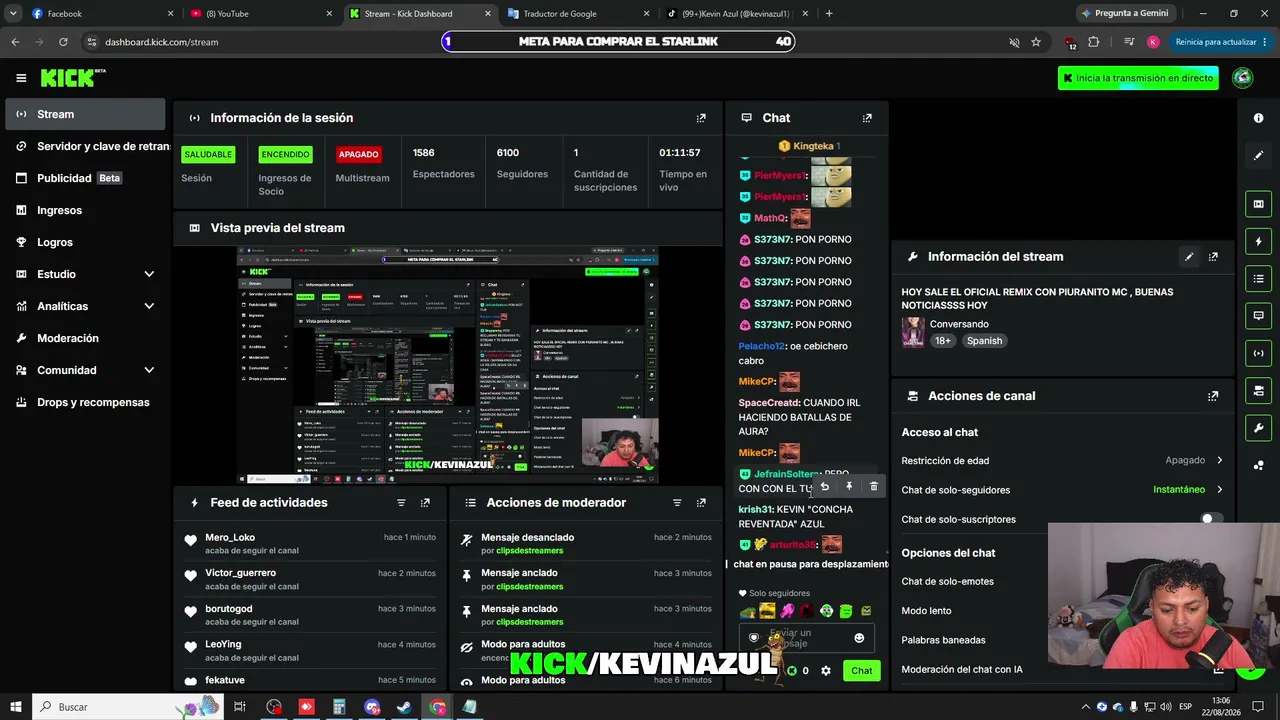Switch to the Traductor de Google tab

click(x=578, y=14)
